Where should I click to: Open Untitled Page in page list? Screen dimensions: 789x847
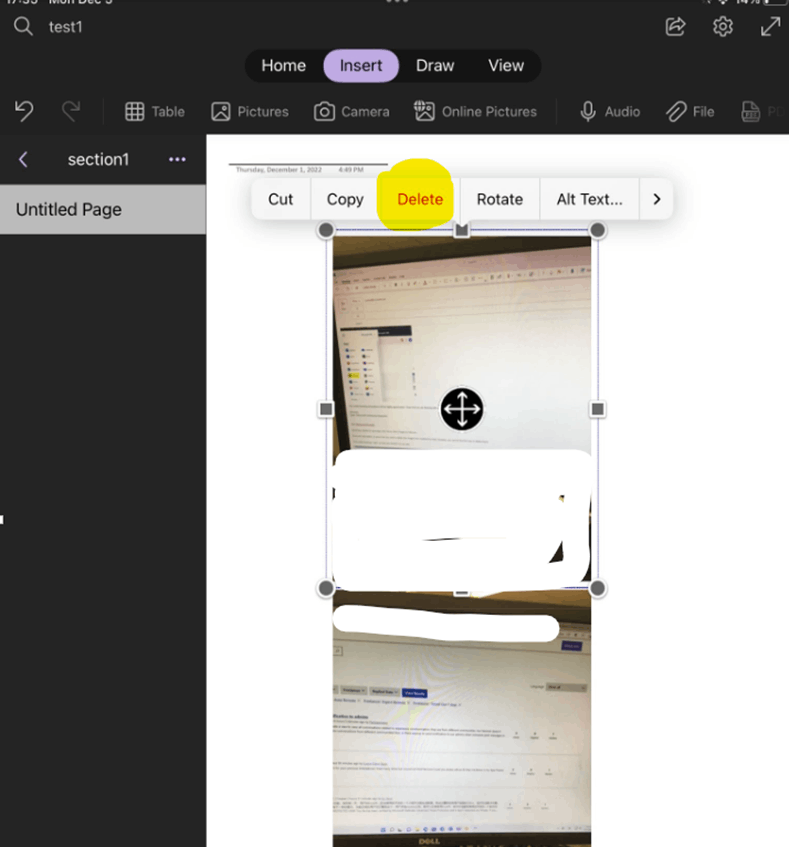[x=103, y=210]
